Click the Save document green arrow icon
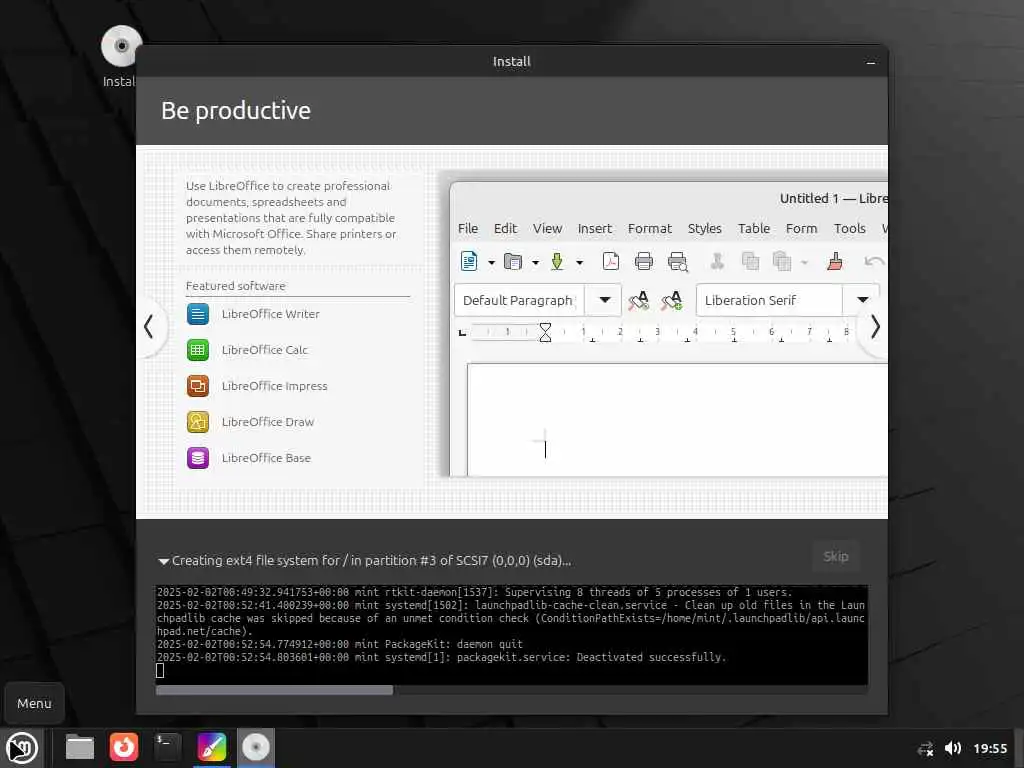 pos(556,262)
